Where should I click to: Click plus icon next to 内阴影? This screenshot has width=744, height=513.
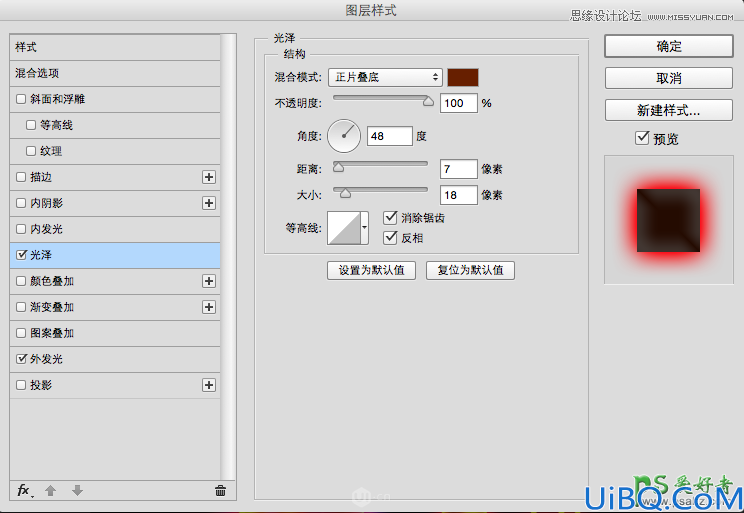209,203
